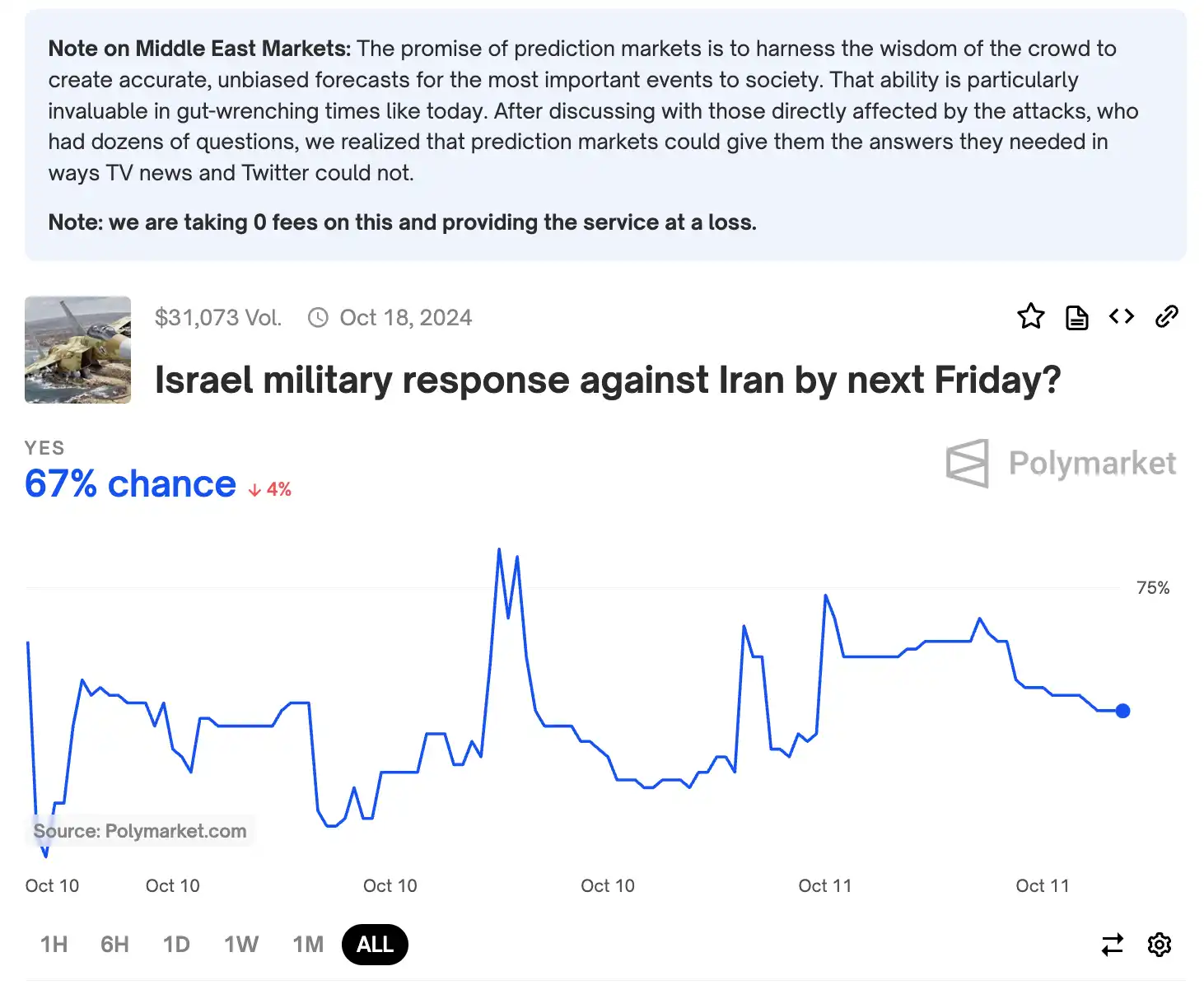Switch chart to 1W range
Screen dimensions: 1204x985
click(x=241, y=945)
